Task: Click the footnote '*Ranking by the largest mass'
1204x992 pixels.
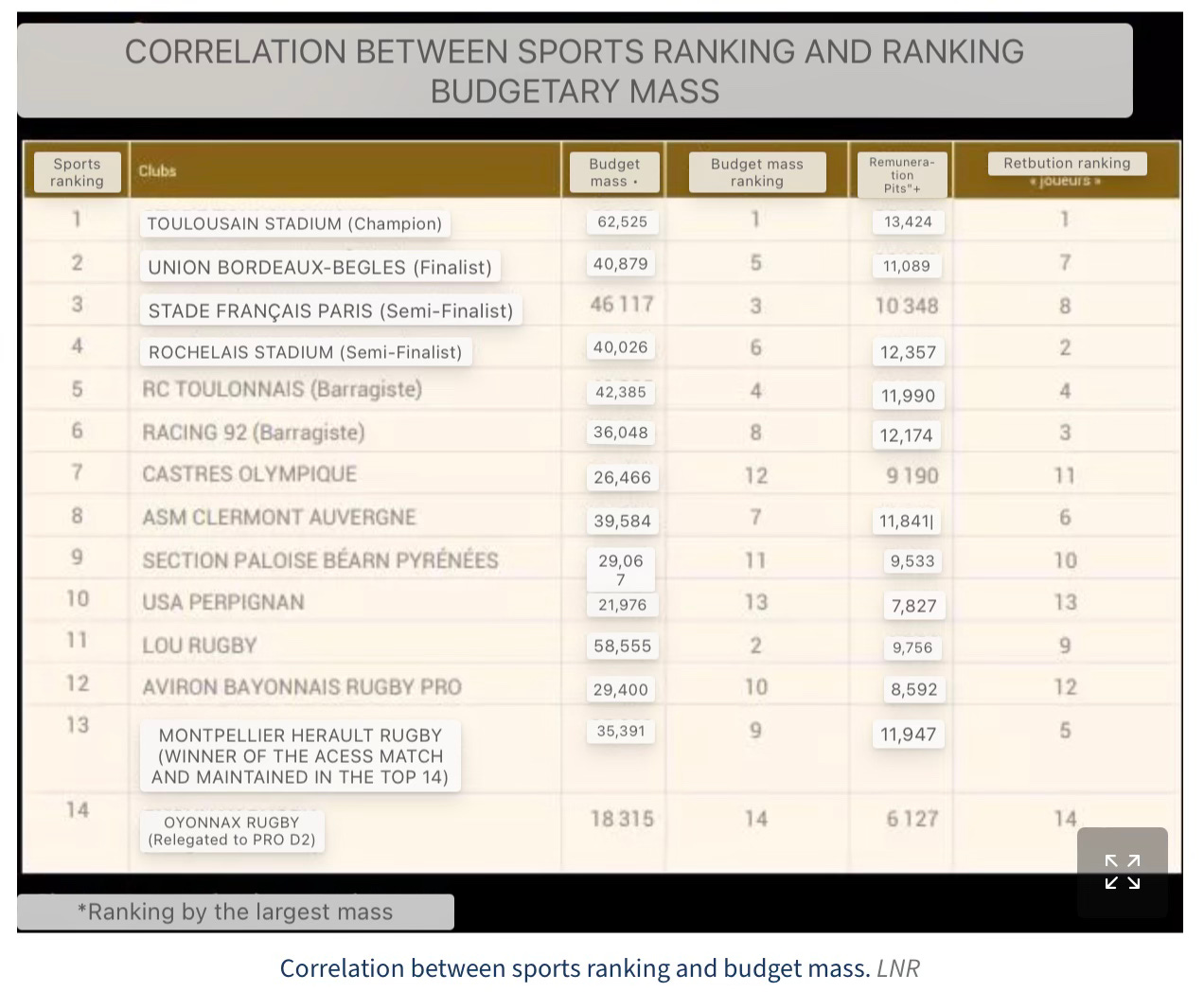Action: 235,912
